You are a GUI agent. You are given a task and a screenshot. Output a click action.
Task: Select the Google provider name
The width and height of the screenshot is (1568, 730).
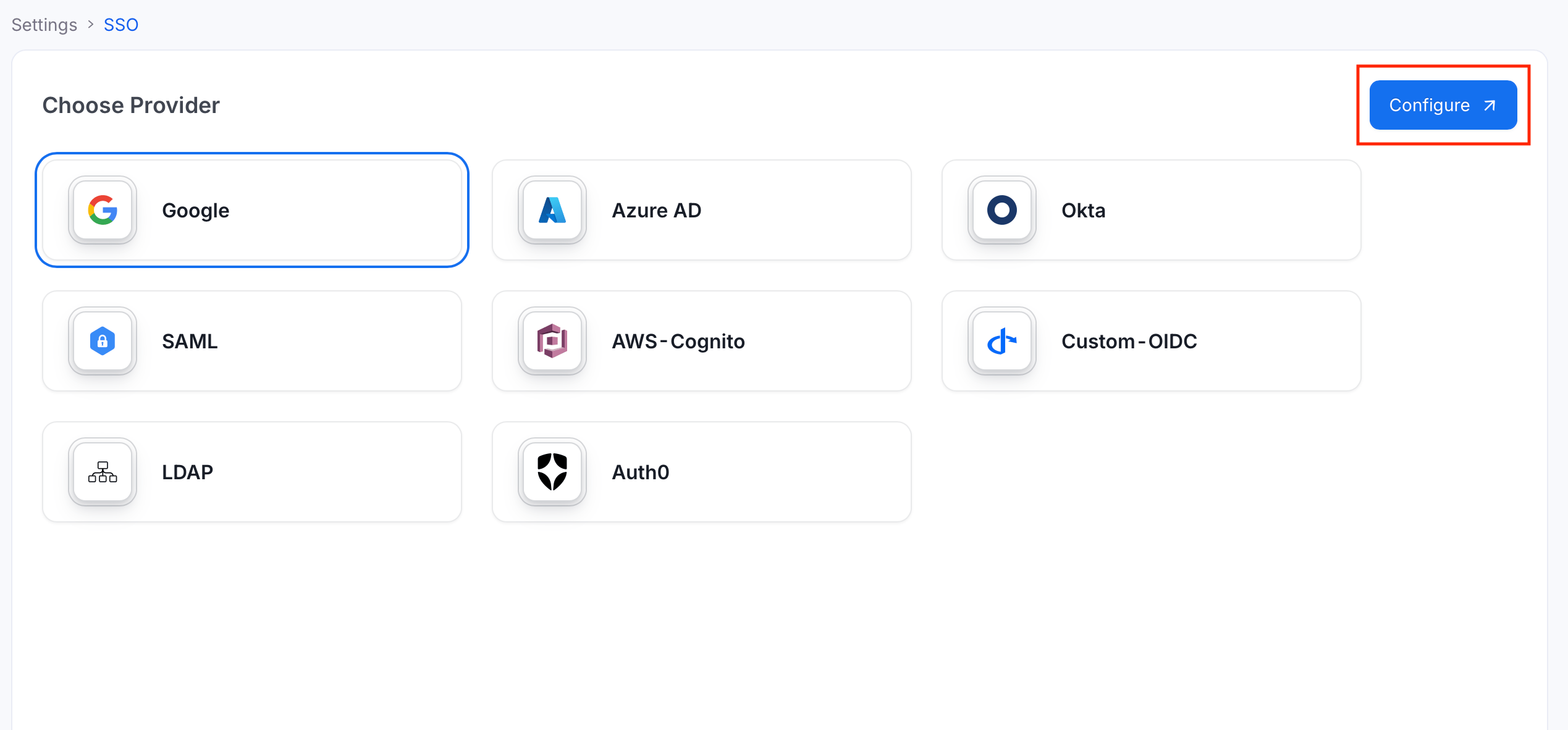coord(196,211)
